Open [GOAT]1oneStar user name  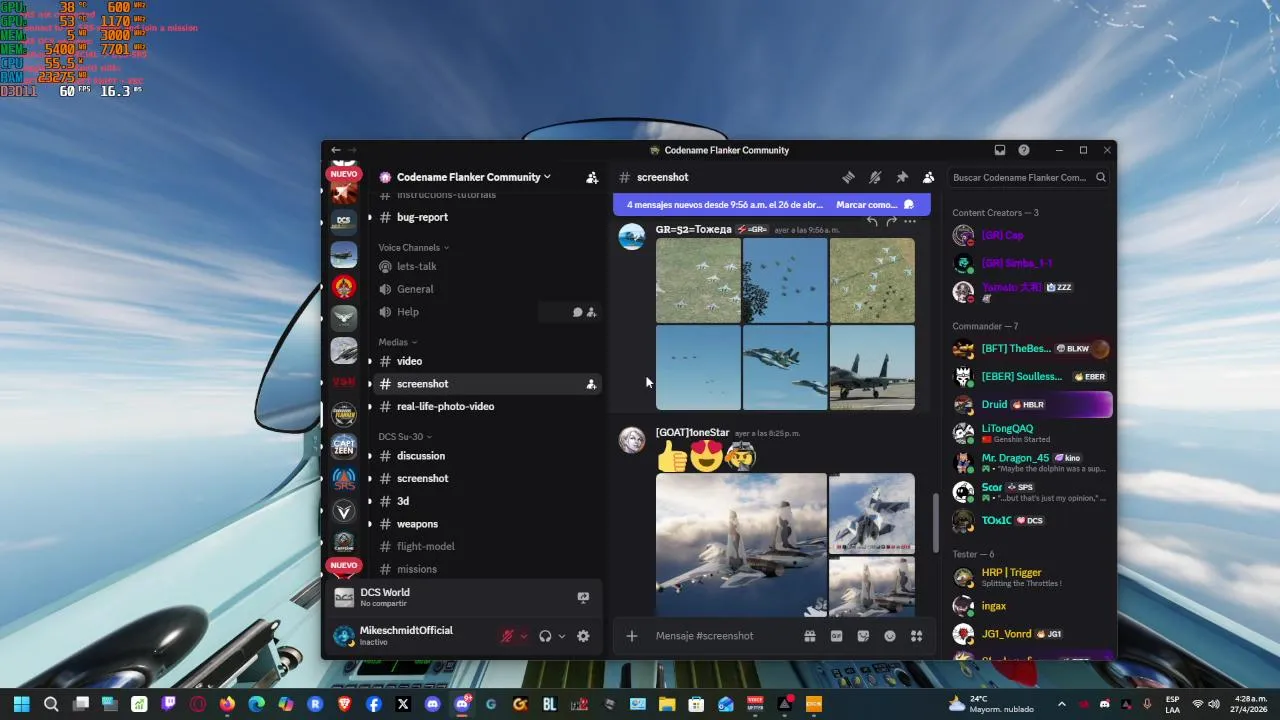[x=692, y=432]
